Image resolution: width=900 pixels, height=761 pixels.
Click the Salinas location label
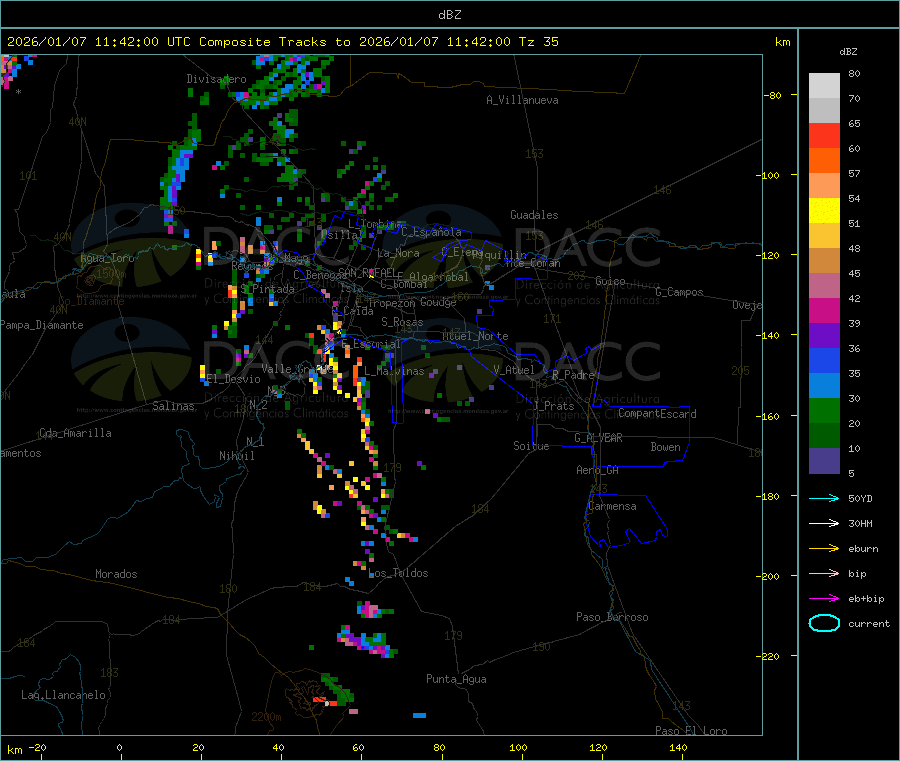click(173, 406)
